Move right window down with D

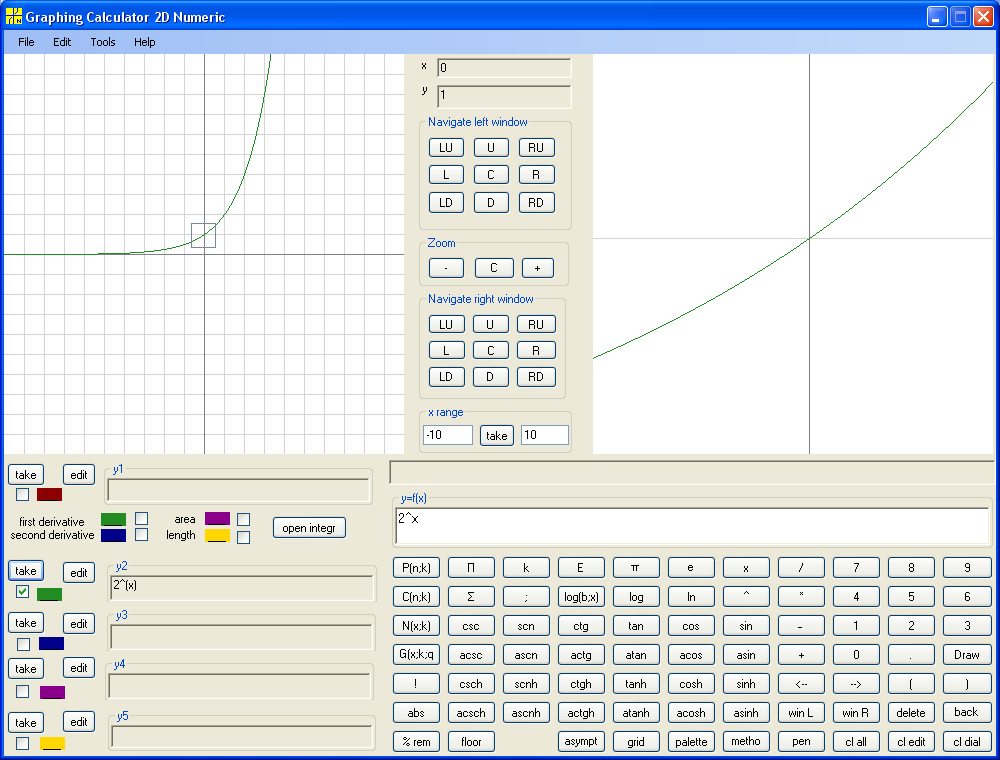[490, 377]
